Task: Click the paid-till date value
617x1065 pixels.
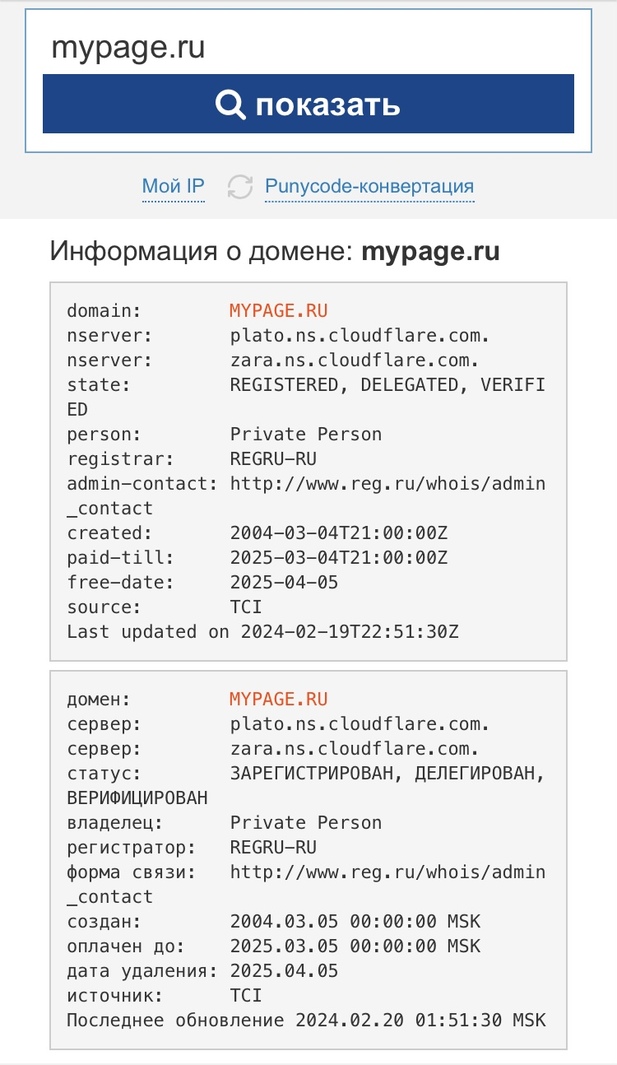Action: [x=338, y=558]
